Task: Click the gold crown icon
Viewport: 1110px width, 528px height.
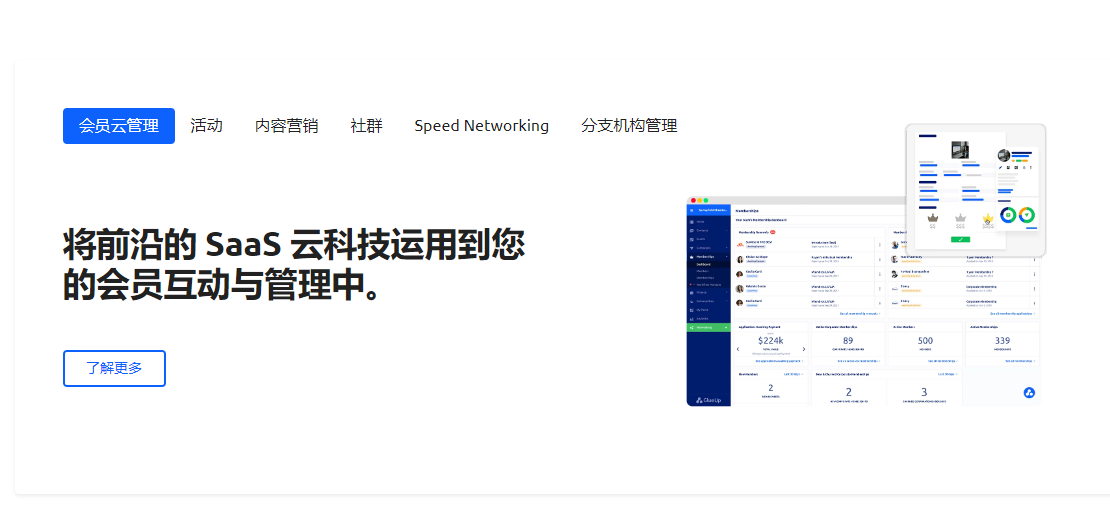Action: (988, 218)
